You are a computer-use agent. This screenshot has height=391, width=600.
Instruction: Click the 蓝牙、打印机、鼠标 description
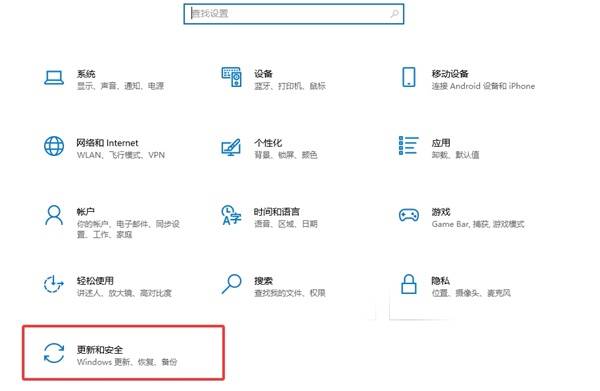[290, 86]
